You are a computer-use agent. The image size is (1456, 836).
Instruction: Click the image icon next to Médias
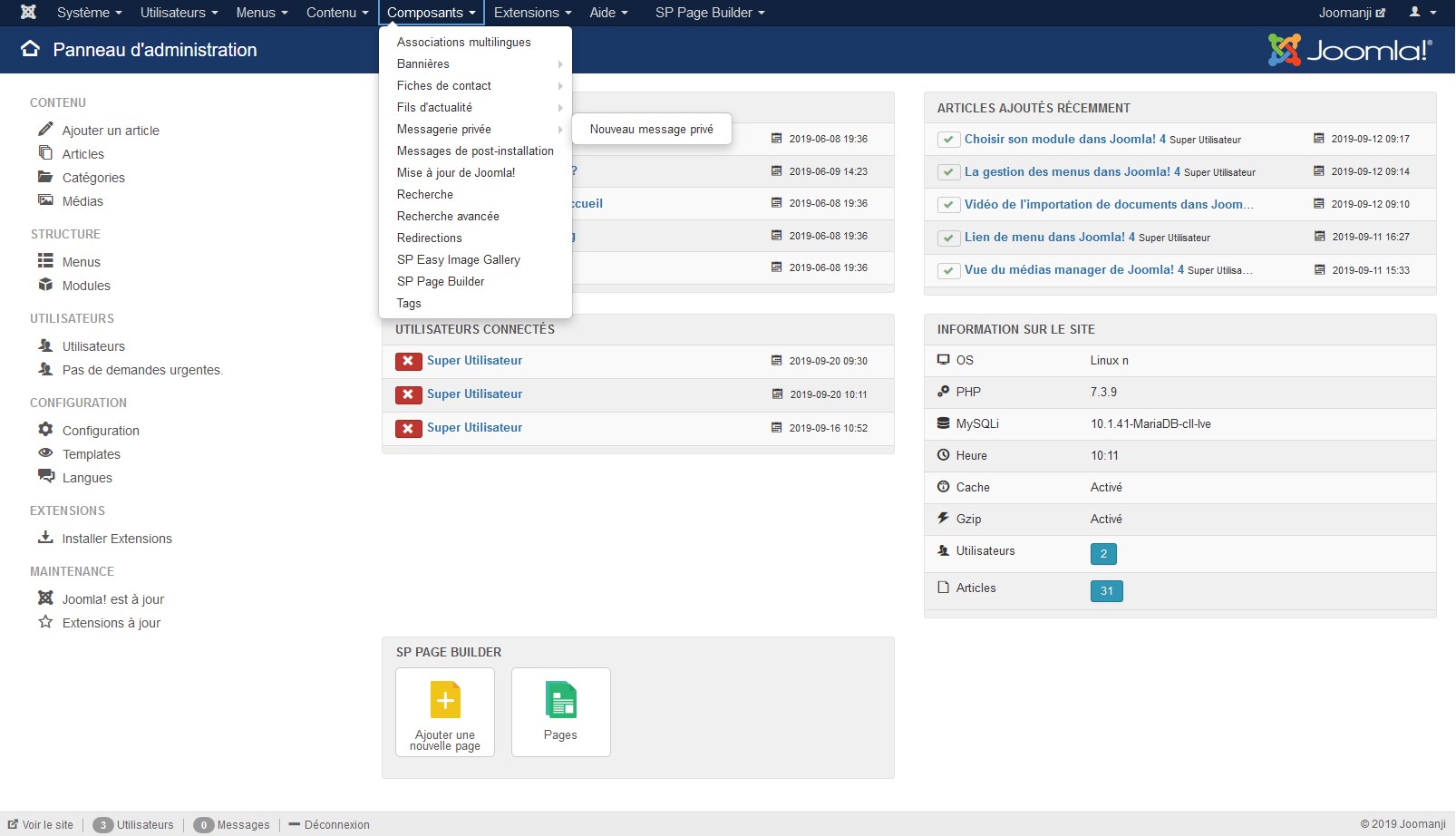[x=45, y=199]
